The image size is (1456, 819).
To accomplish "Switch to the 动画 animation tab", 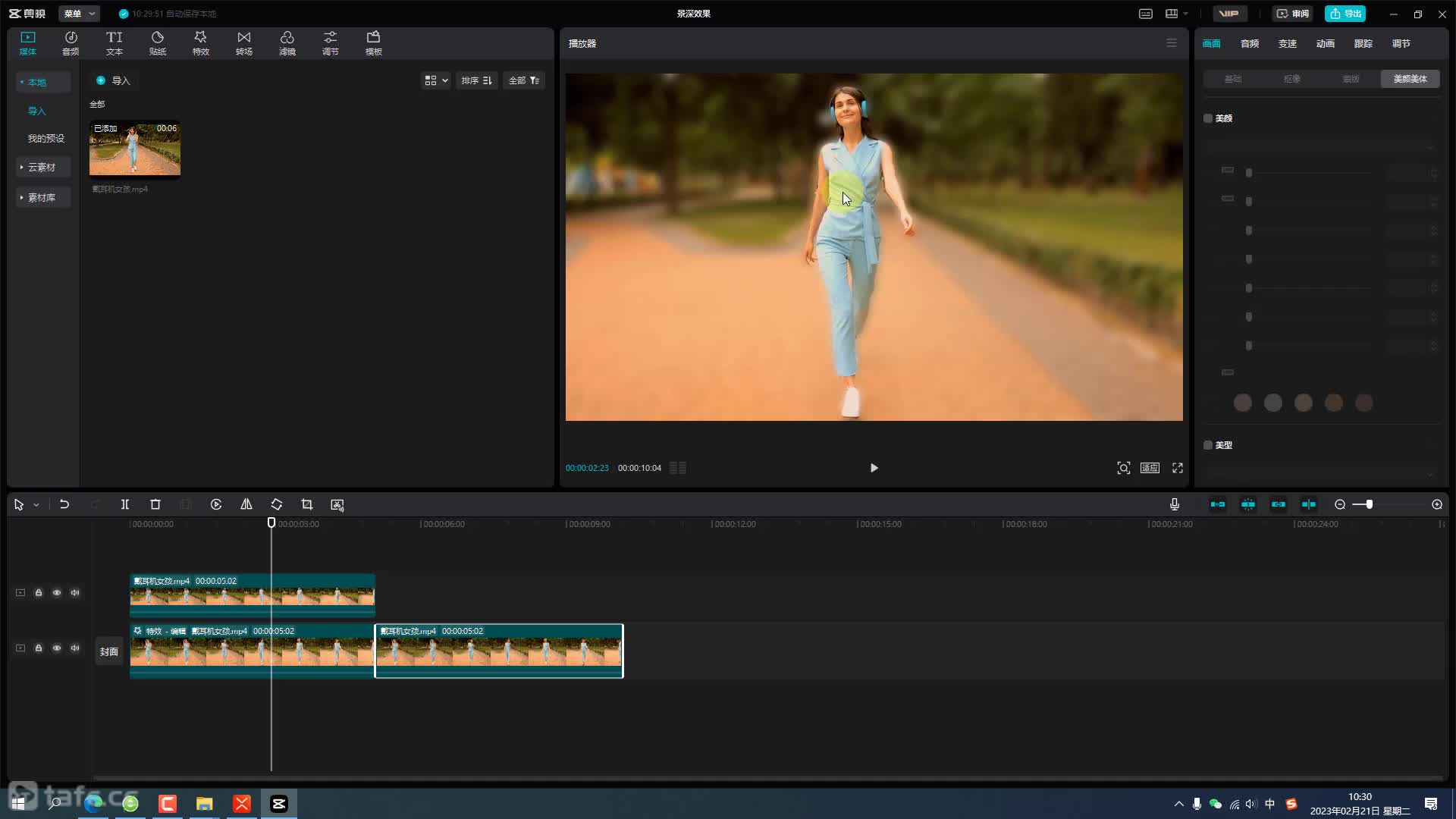I will pos(1326,43).
